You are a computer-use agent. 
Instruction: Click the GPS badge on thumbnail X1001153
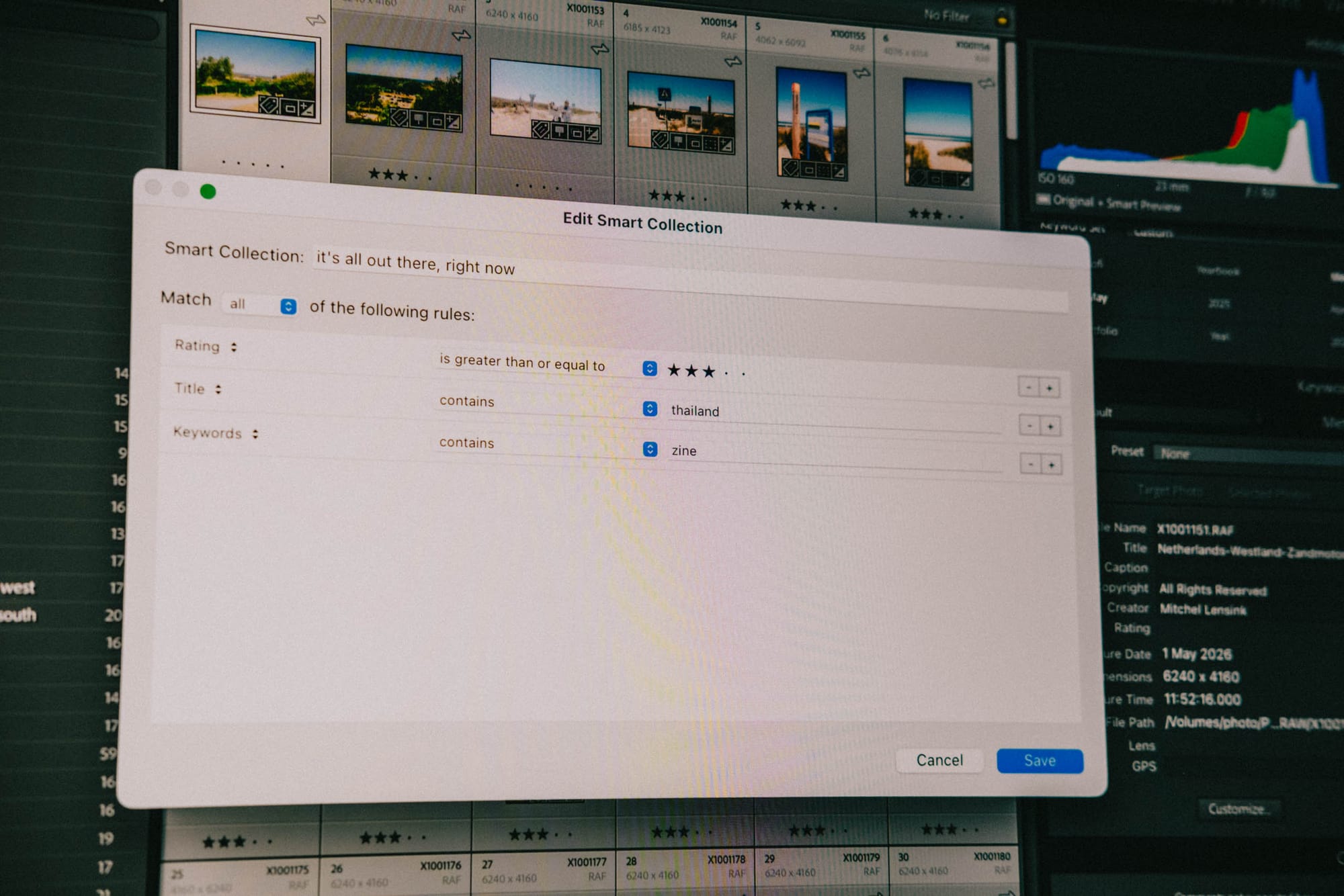pos(558,131)
